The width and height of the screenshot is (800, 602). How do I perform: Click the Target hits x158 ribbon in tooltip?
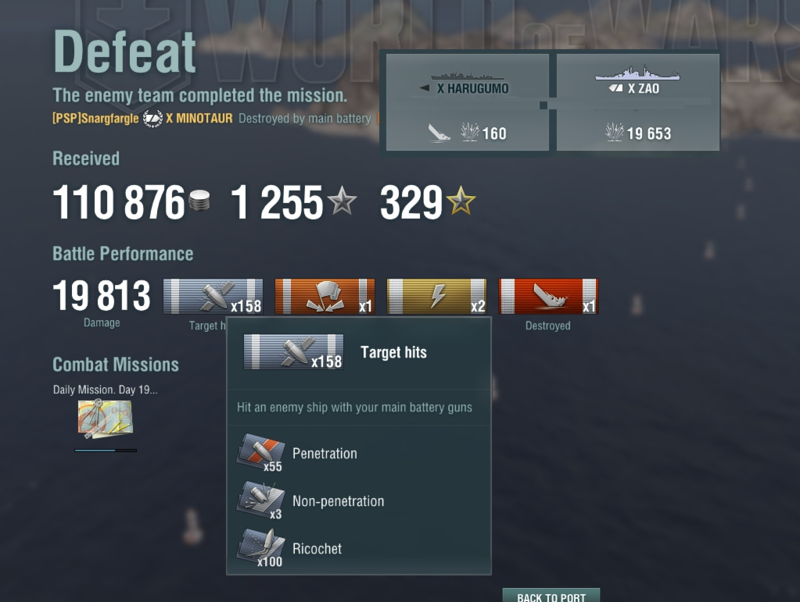293,352
